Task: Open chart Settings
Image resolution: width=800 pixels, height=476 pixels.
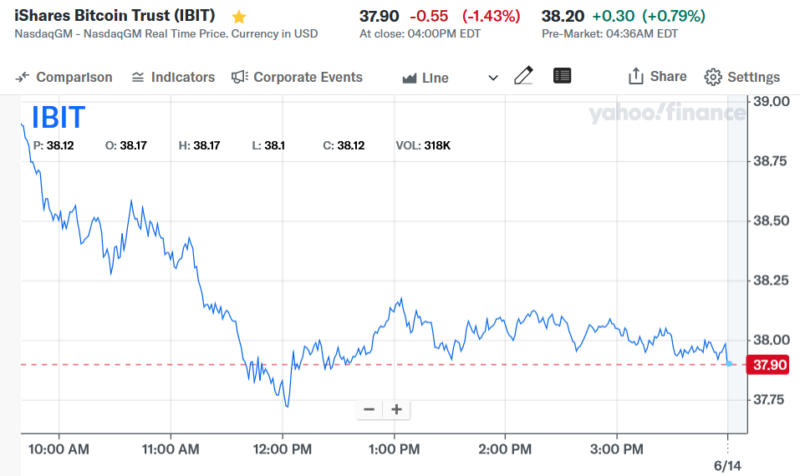Action: pos(741,77)
